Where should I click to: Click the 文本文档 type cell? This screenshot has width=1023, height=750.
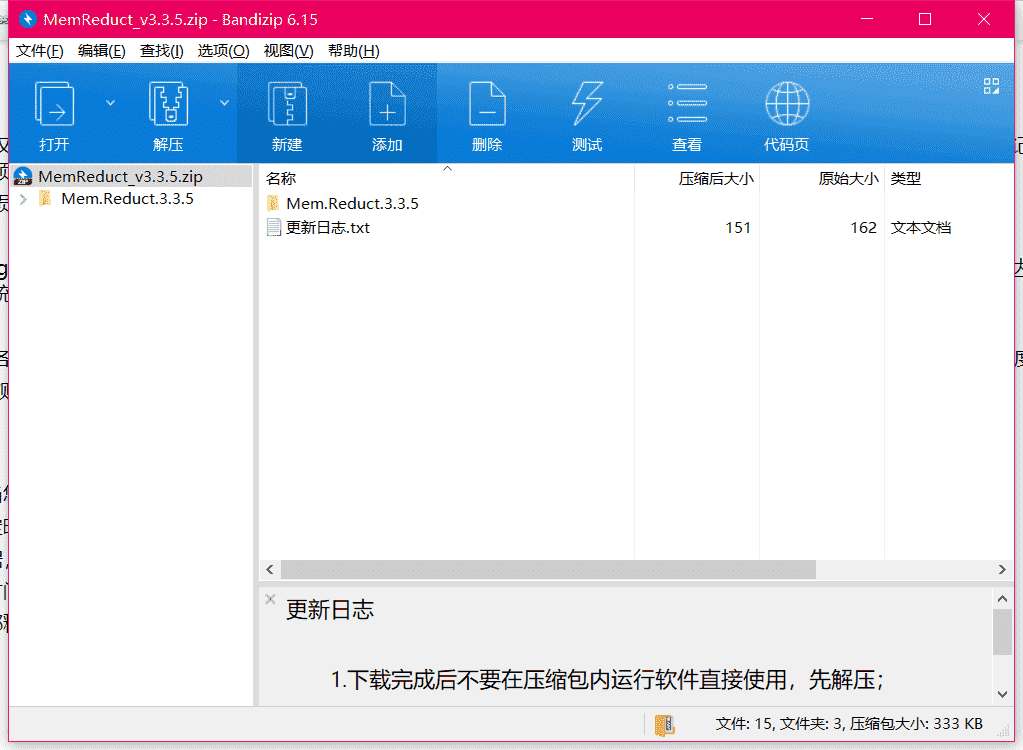pos(921,228)
